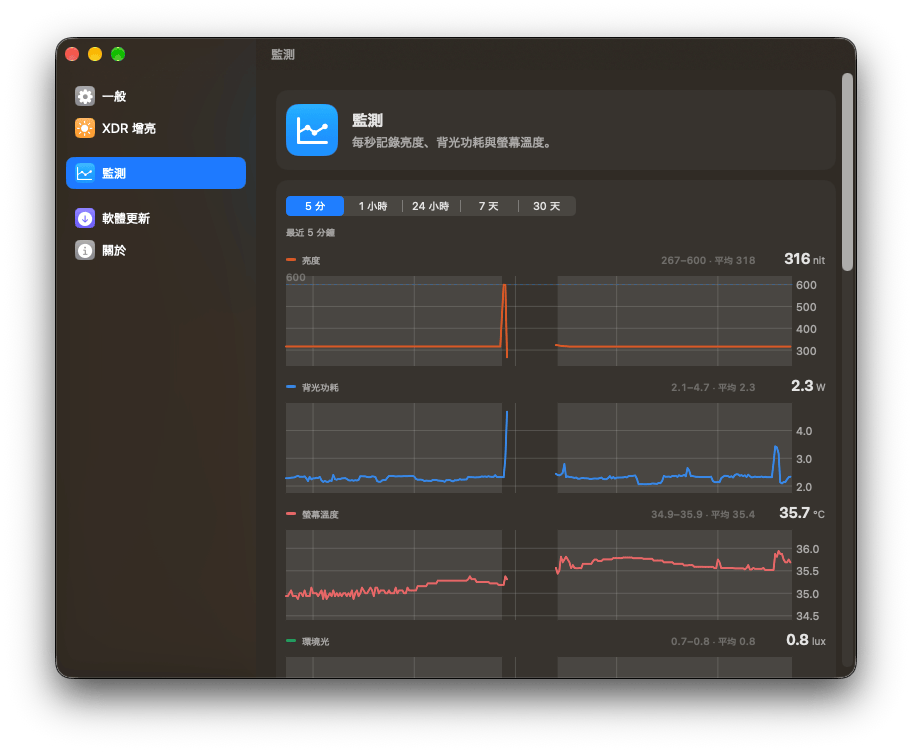Click the 亮度 brightness chart
Image resolution: width=912 pixels, height=752 pixels.
pos(539,320)
